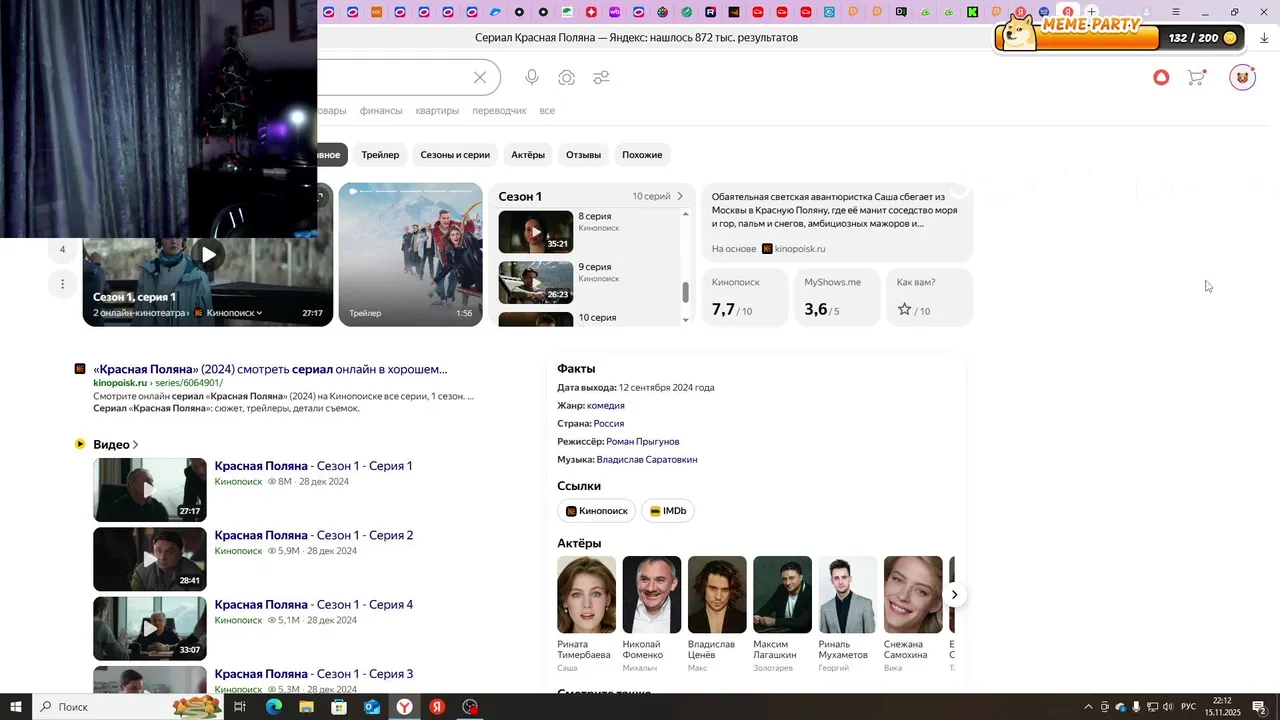Open actor Снежана Самохина photo card
Screen dimensions: 1280x720
click(x=913, y=594)
